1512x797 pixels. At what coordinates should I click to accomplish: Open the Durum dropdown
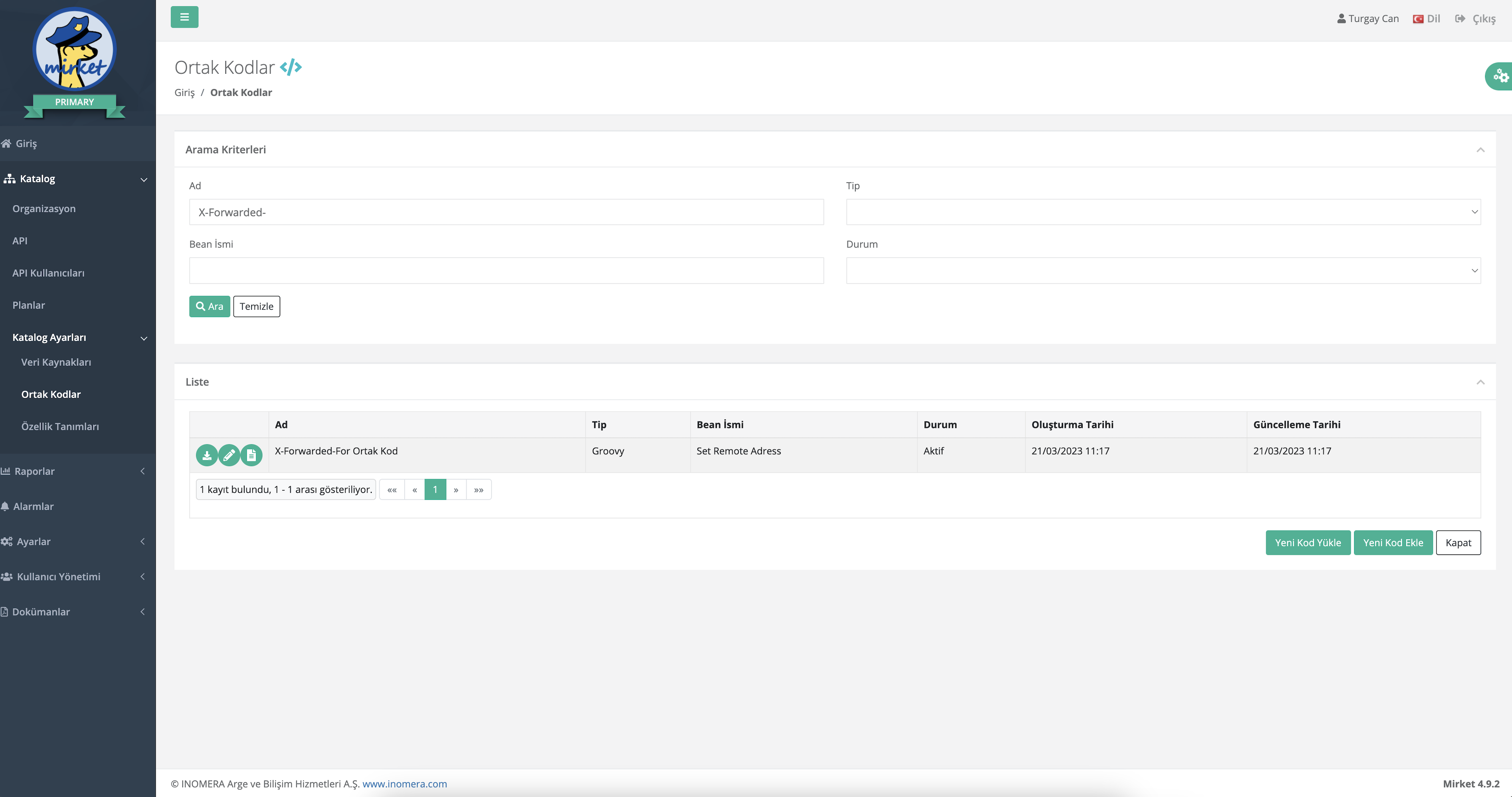pyautogui.click(x=1163, y=271)
